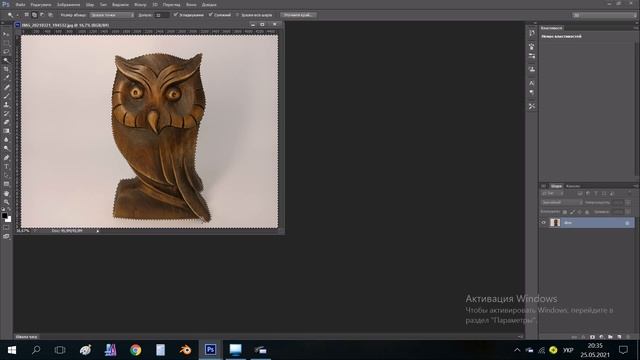The width and height of the screenshot is (640, 360).
Task: Click the Refine Edge button
Action: (x=298, y=15)
